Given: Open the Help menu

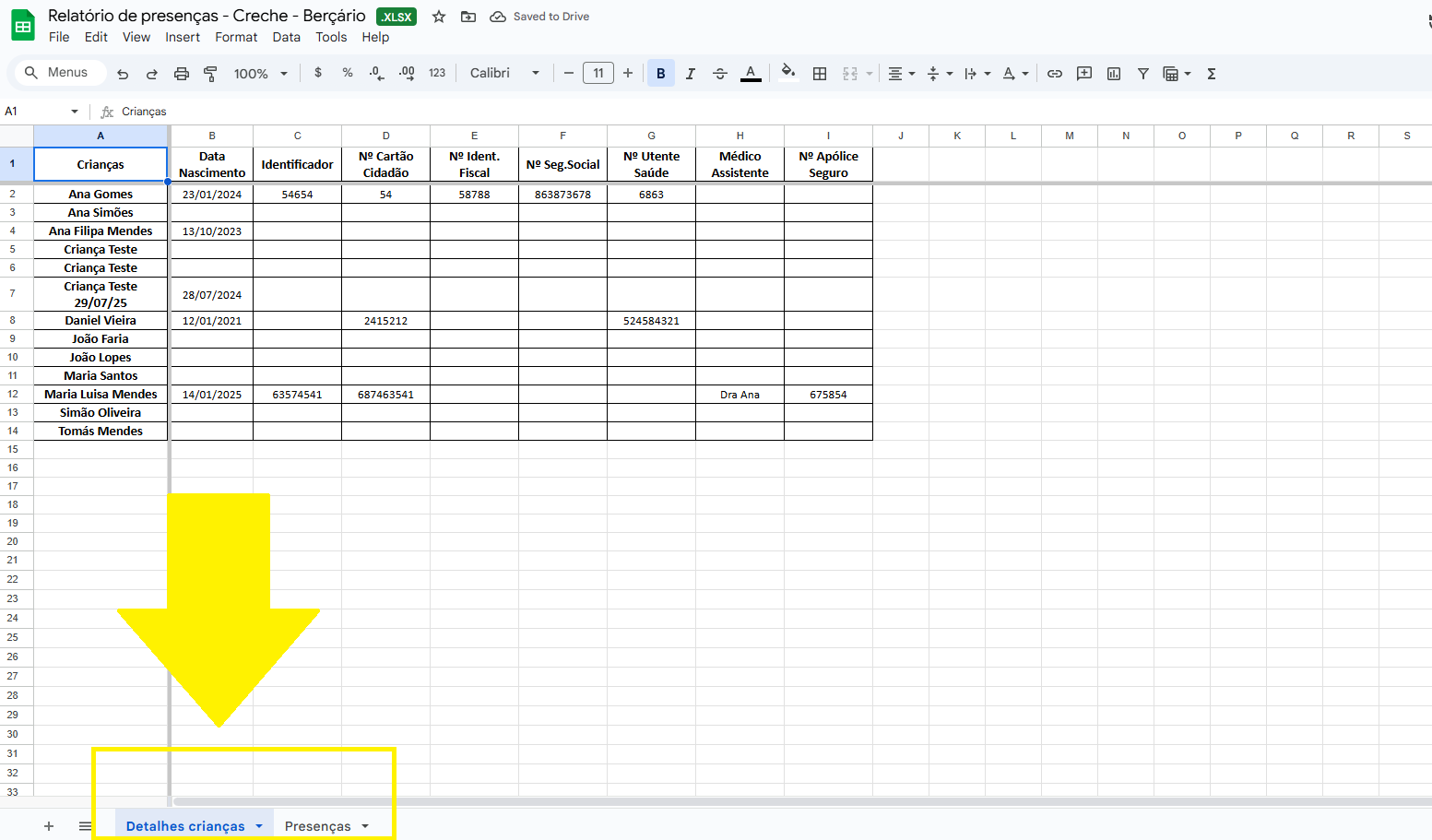Looking at the screenshot, I should click(x=375, y=37).
